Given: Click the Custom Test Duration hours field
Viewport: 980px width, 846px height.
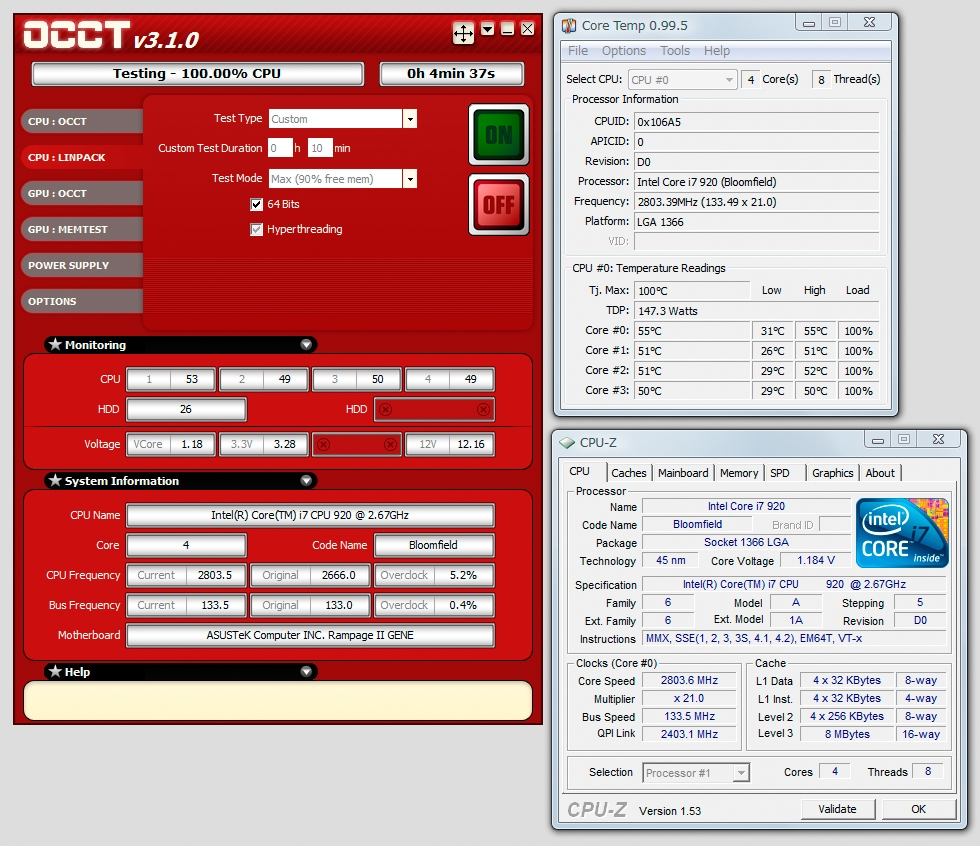Looking at the screenshot, I should coord(280,148).
